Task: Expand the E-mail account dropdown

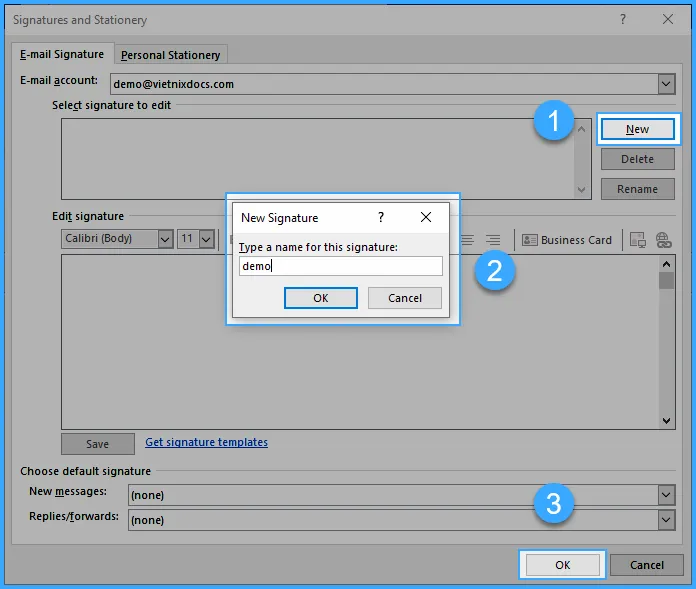Action: tap(667, 84)
